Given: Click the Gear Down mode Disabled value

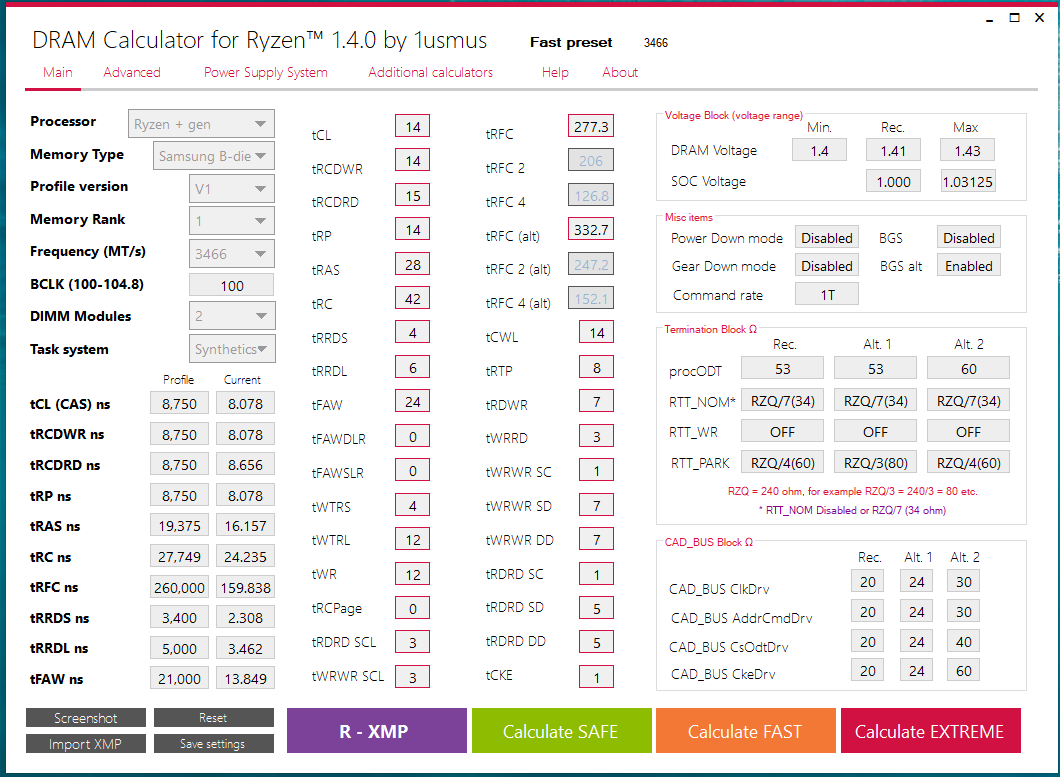Looking at the screenshot, I should click(827, 266).
